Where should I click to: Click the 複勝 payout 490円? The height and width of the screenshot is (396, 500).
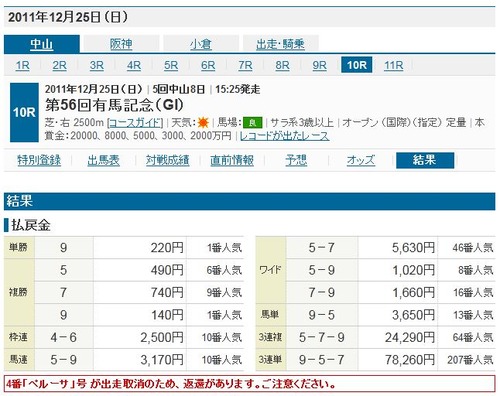click(x=167, y=270)
